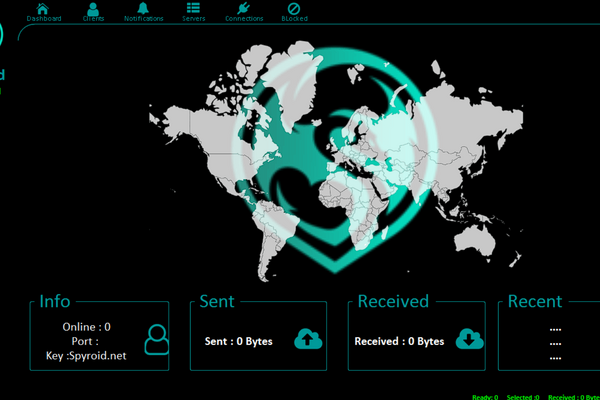
Task: Click 'Received : 0 Bytes' in Received panel
Action: coord(399,341)
